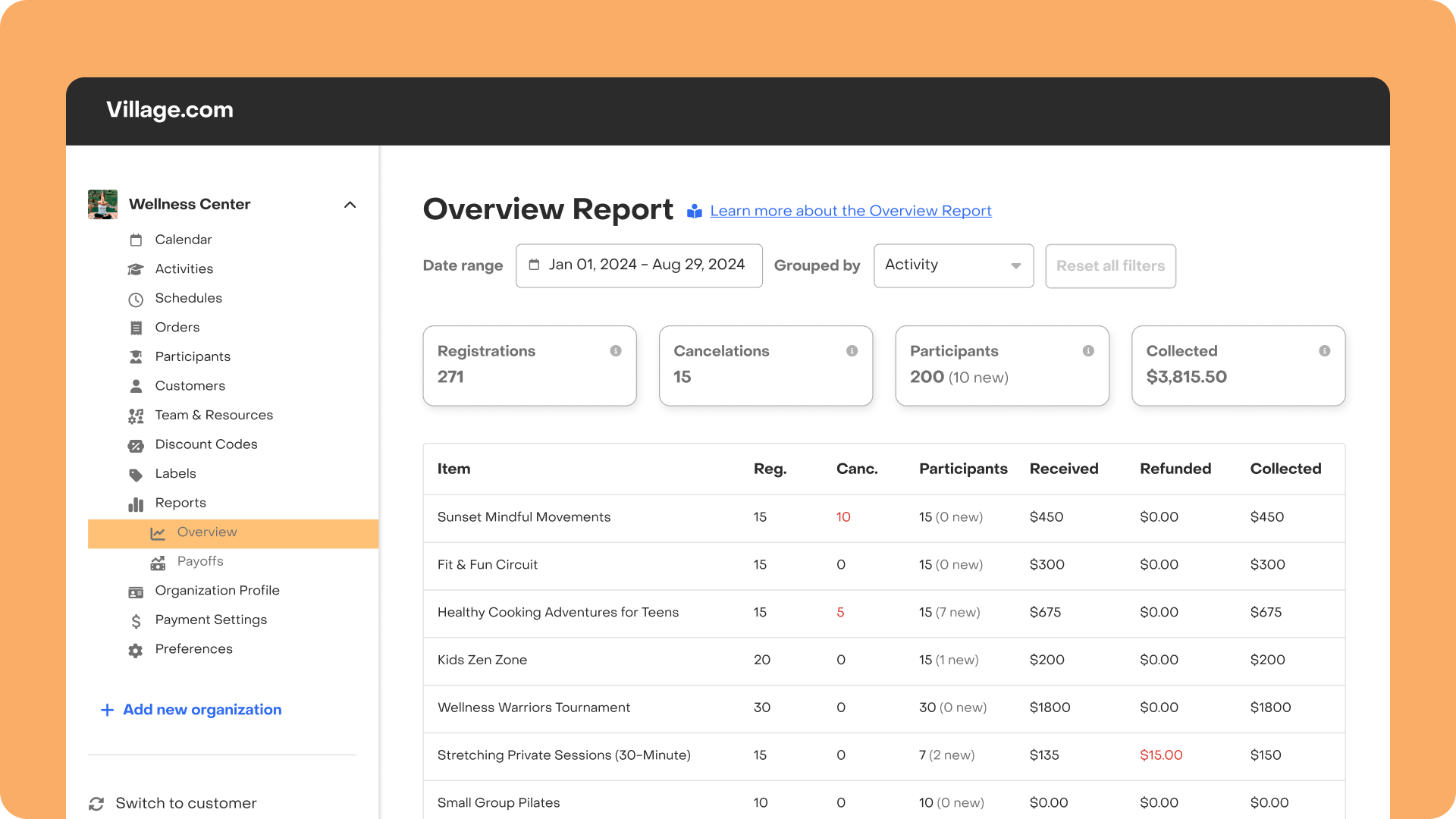
Task: Select the Reports menu item
Action: (x=180, y=503)
